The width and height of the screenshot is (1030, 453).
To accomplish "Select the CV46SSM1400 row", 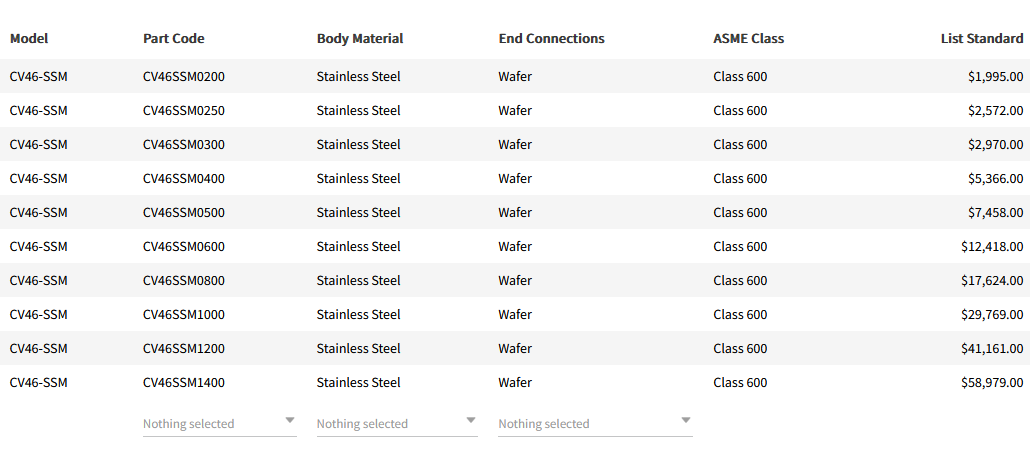I will [x=184, y=383].
